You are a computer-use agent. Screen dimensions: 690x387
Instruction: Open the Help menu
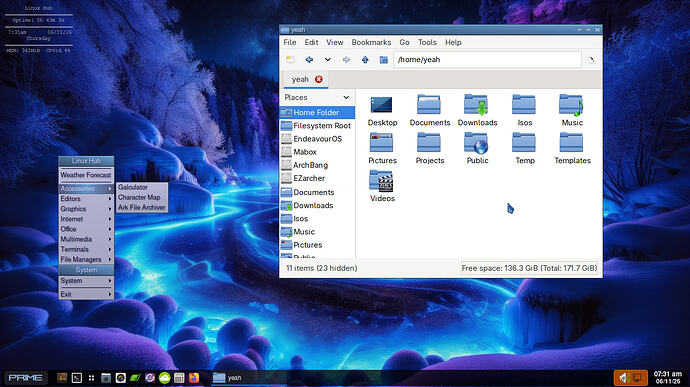[453, 42]
